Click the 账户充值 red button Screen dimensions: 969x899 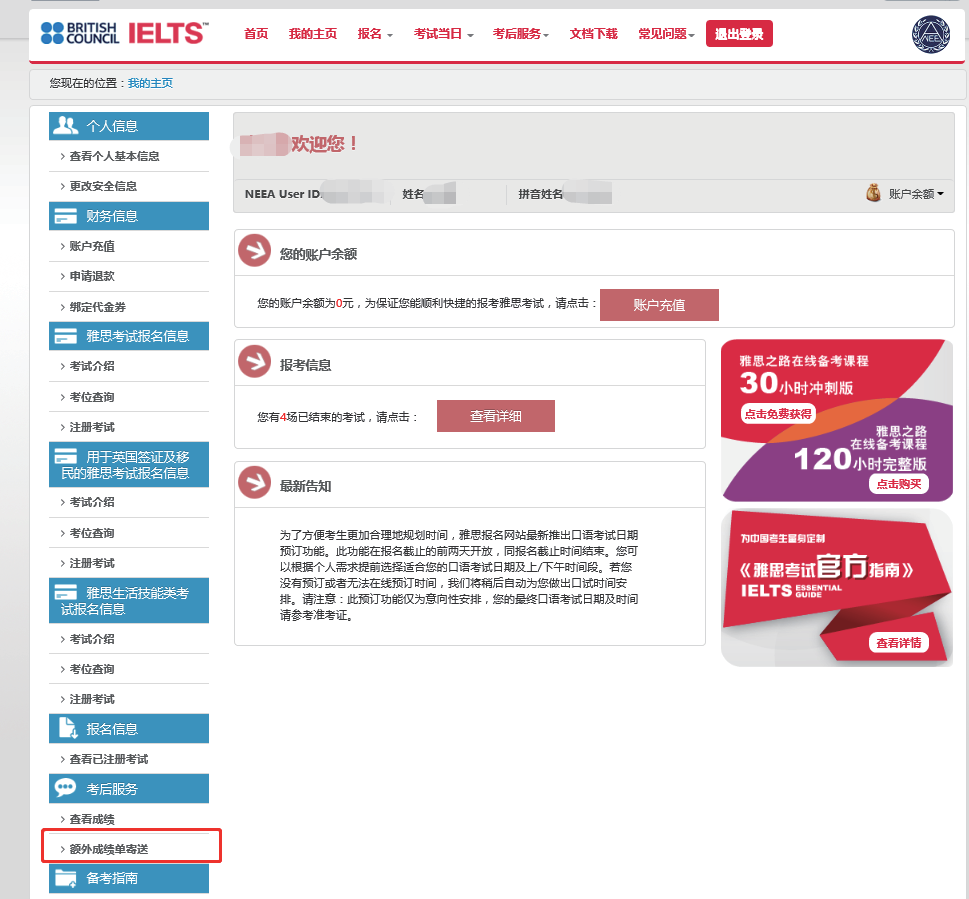tap(659, 305)
